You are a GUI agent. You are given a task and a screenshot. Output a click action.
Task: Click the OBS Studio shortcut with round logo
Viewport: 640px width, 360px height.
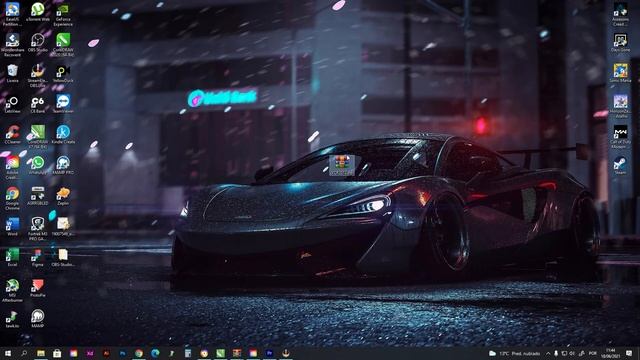click(x=38, y=42)
